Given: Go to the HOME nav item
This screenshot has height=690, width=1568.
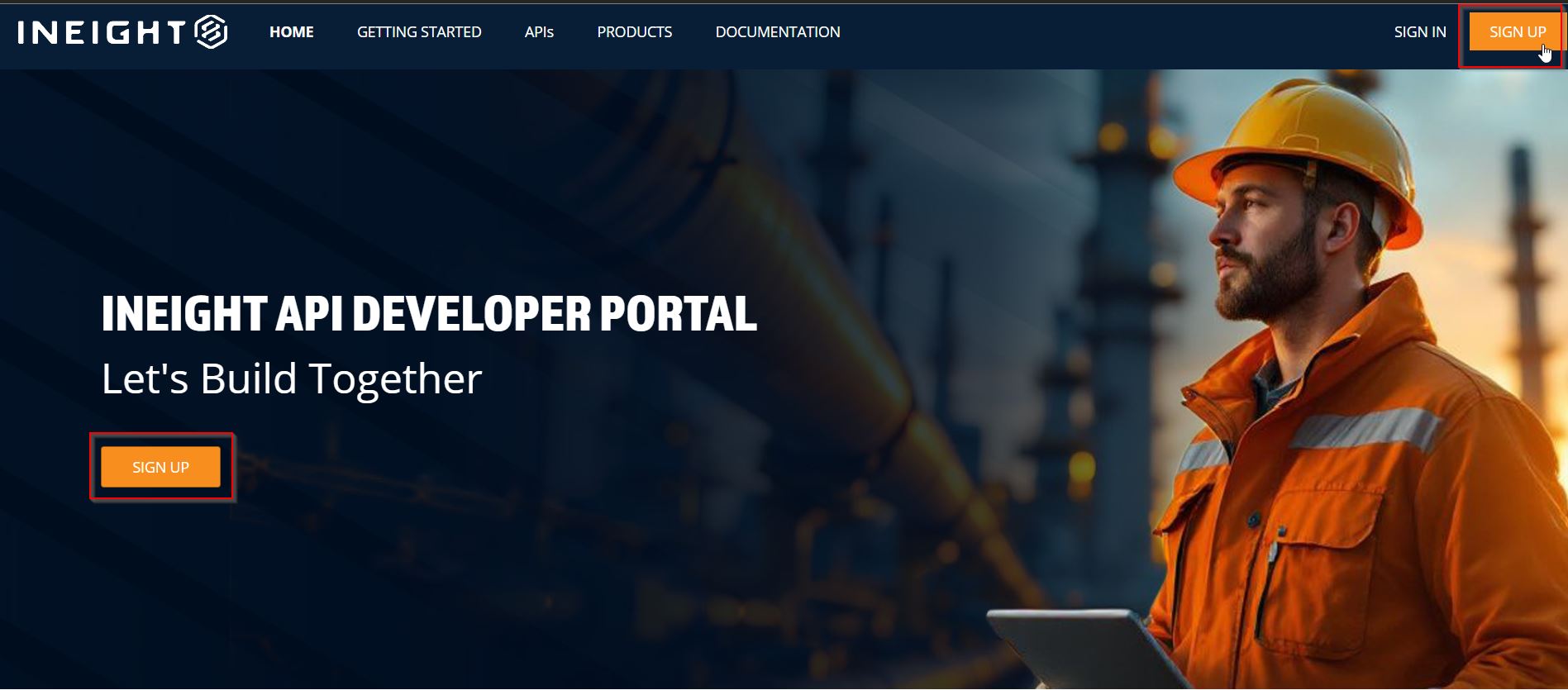Looking at the screenshot, I should click(x=291, y=32).
